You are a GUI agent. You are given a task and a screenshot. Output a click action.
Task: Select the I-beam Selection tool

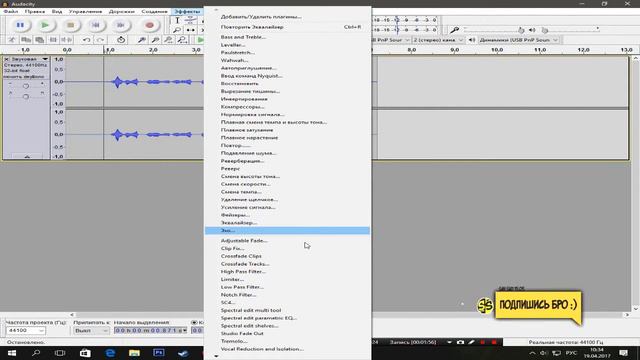point(177,20)
